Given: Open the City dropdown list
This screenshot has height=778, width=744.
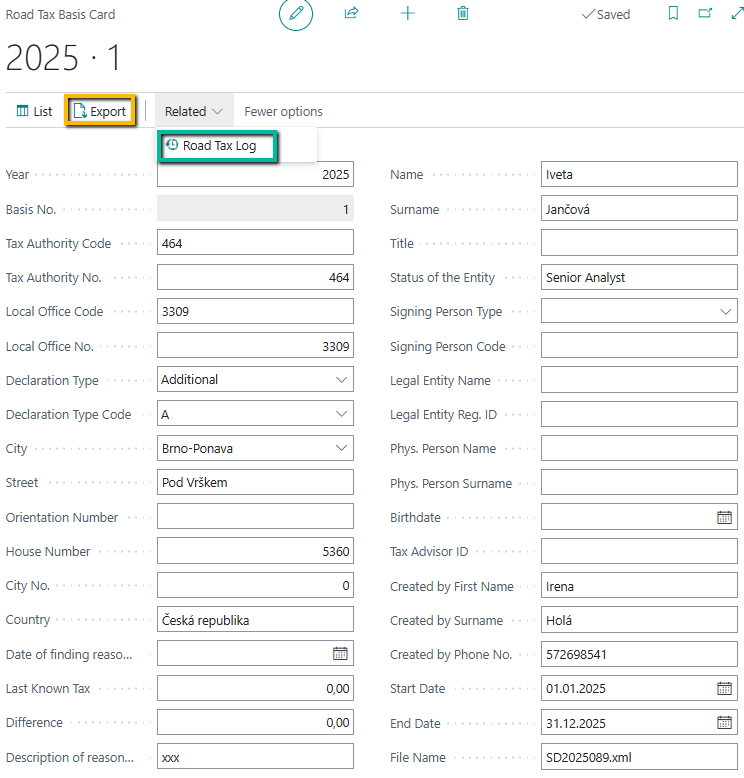Looking at the screenshot, I should [341, 448].
